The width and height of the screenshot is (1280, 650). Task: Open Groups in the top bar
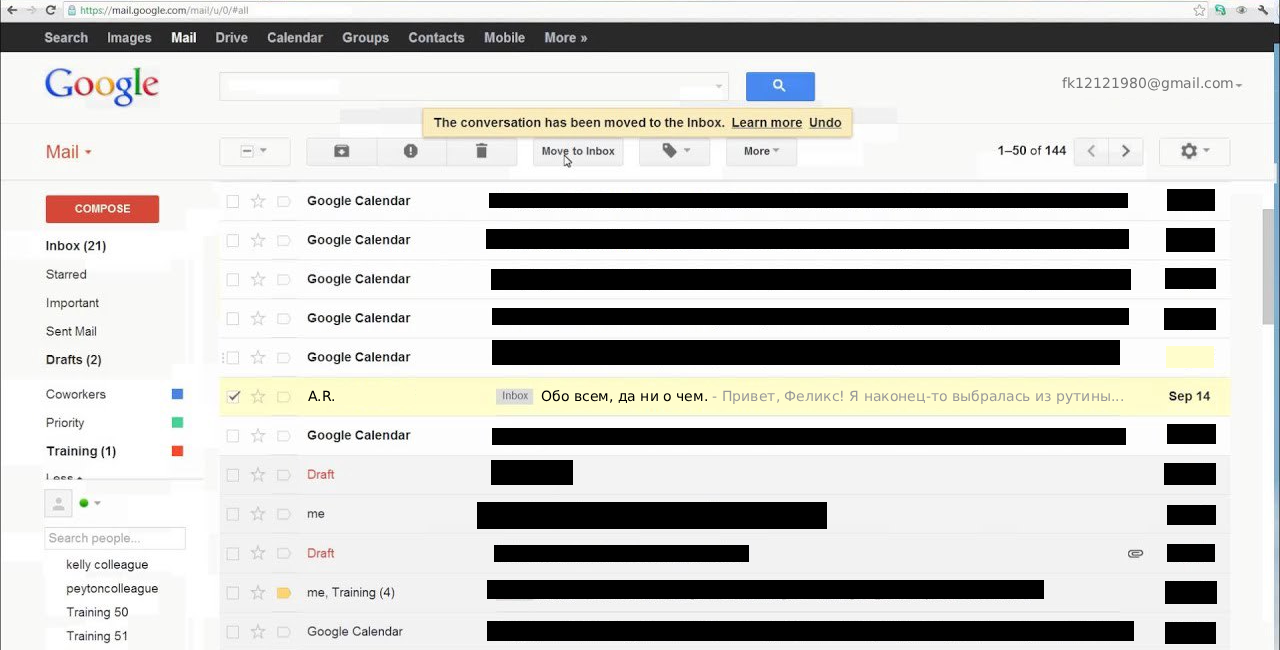(365, 38)
